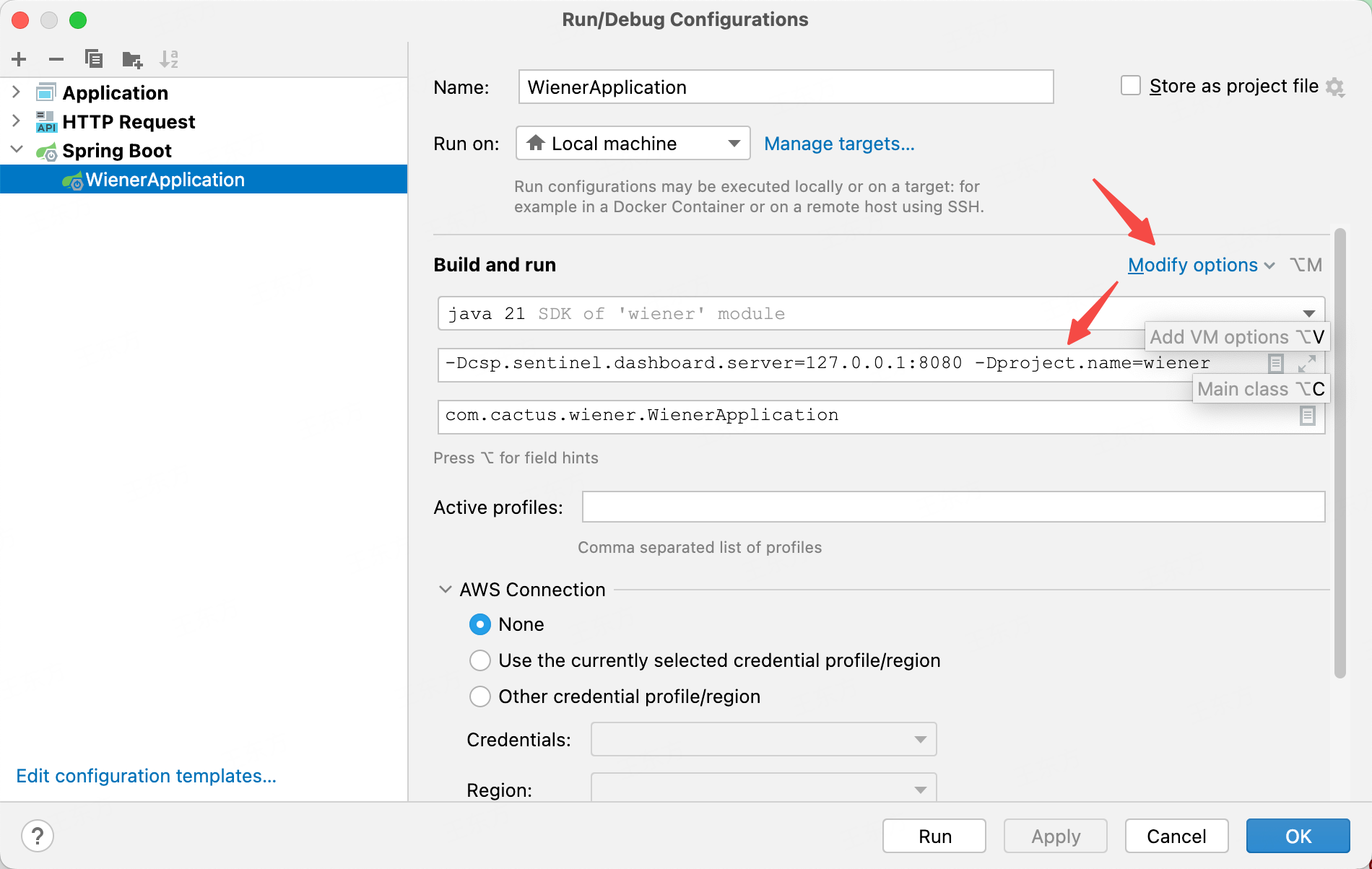Click the Save to new folder icon

point(132,59)
